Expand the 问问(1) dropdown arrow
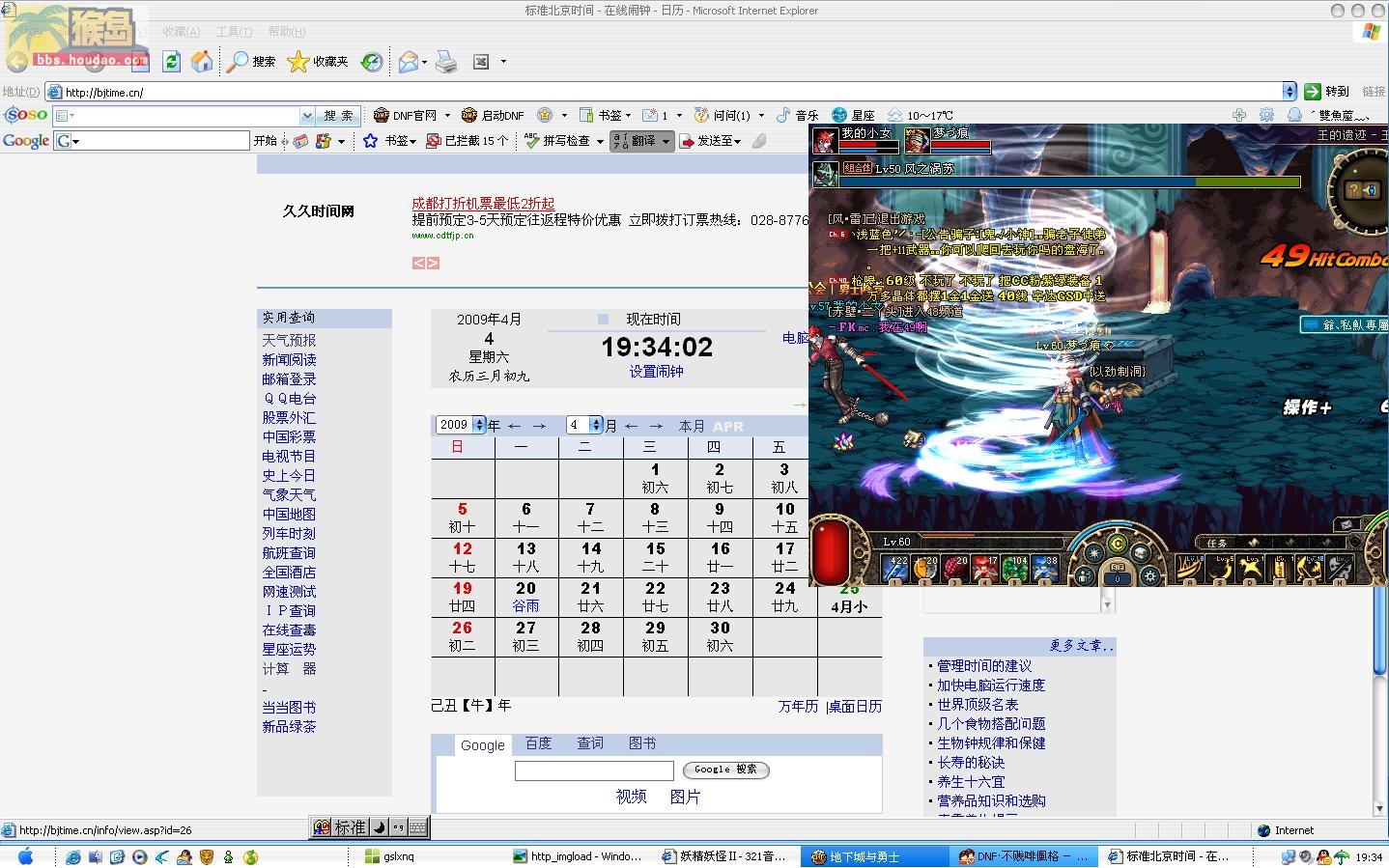 coord(761,115)
